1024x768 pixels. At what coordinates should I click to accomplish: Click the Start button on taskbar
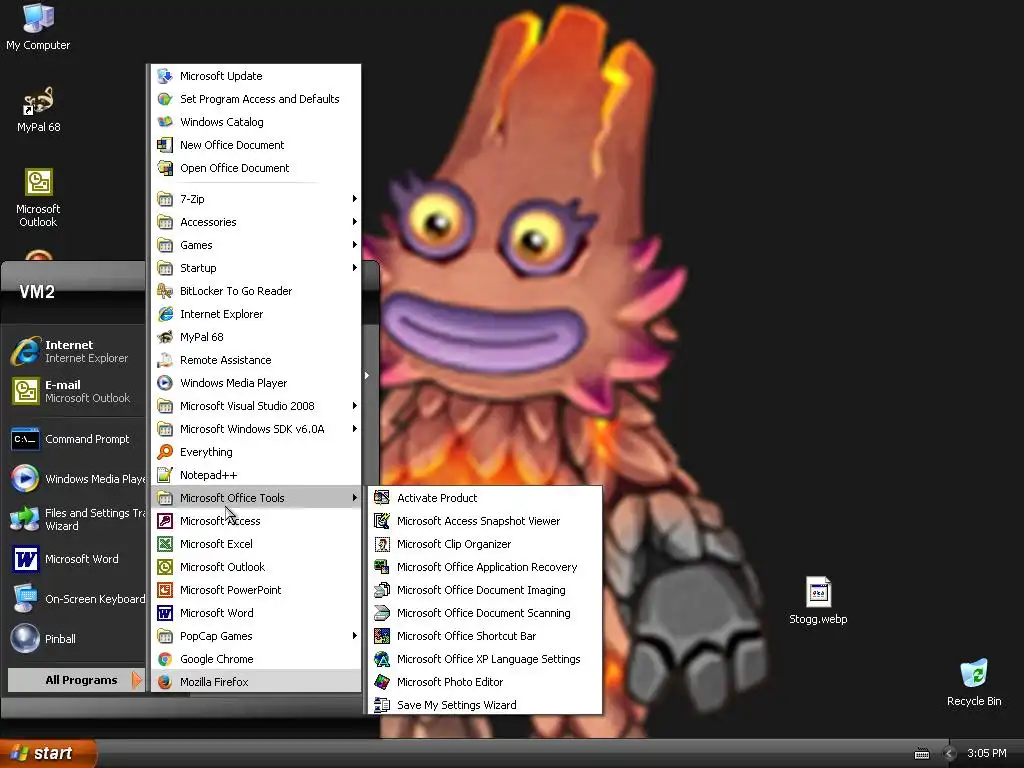(x=48, y=753)
